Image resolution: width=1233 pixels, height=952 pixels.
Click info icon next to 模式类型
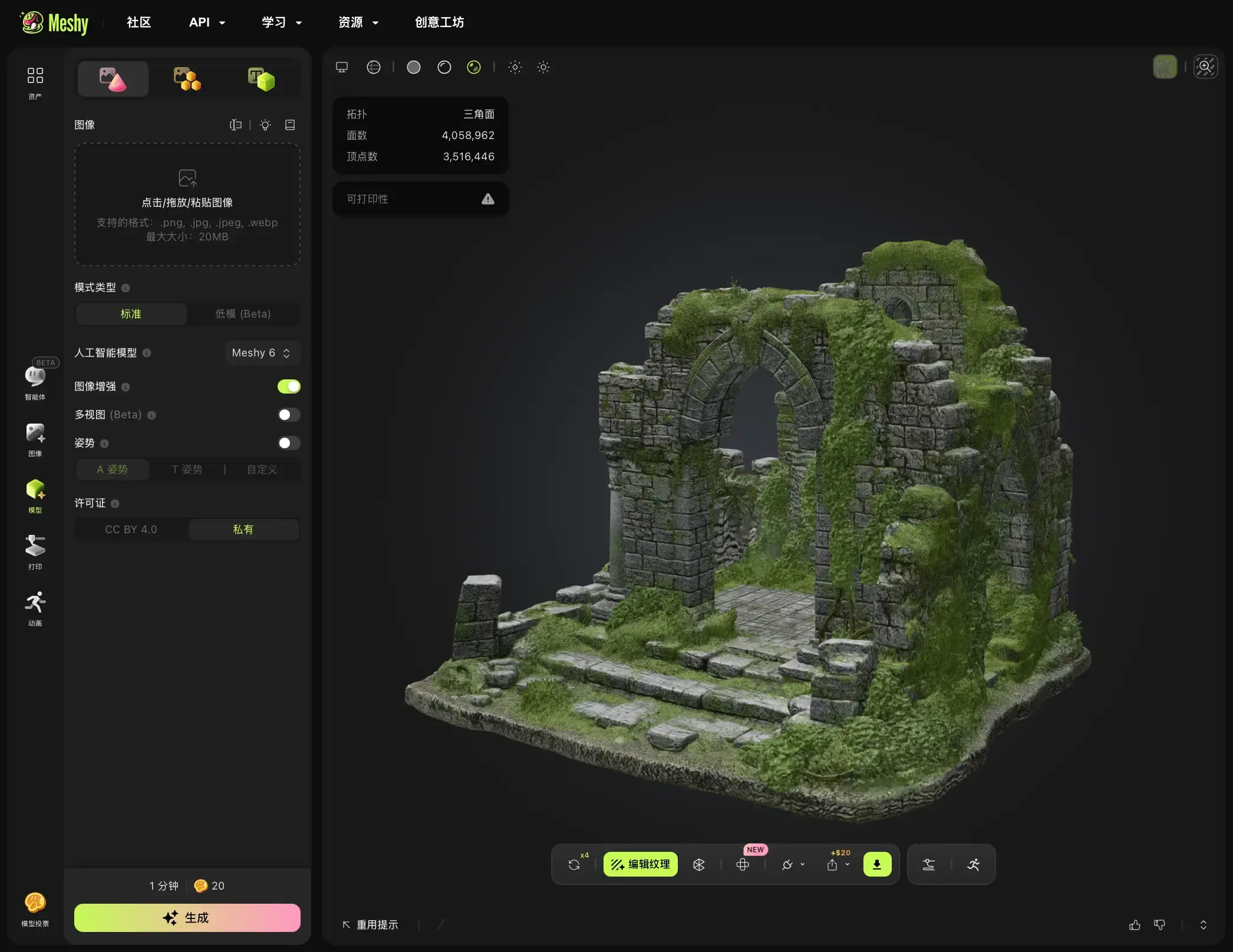point(126,288)
